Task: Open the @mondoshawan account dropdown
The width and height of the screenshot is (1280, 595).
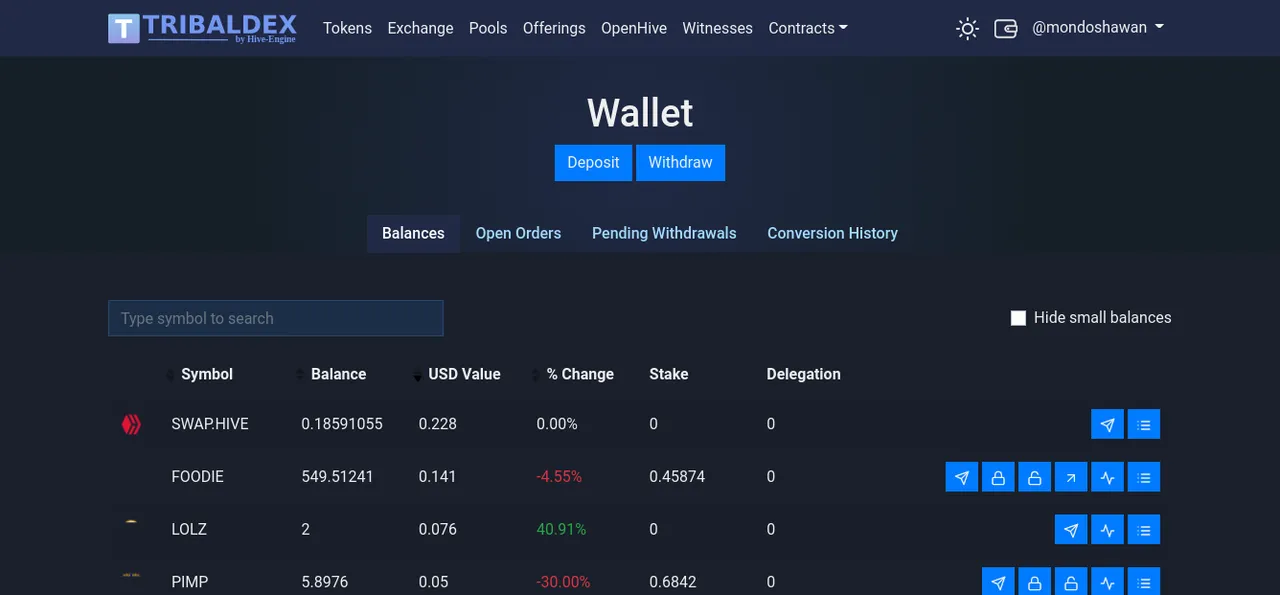Action: 1097,27
